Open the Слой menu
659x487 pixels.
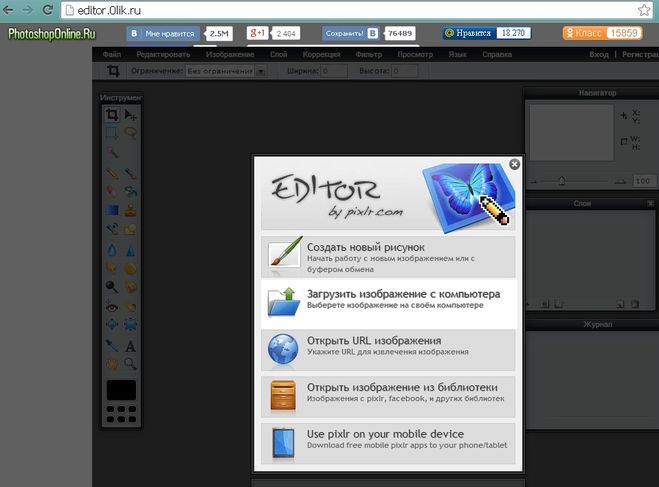pyautogui.click(x=279, y=54)
